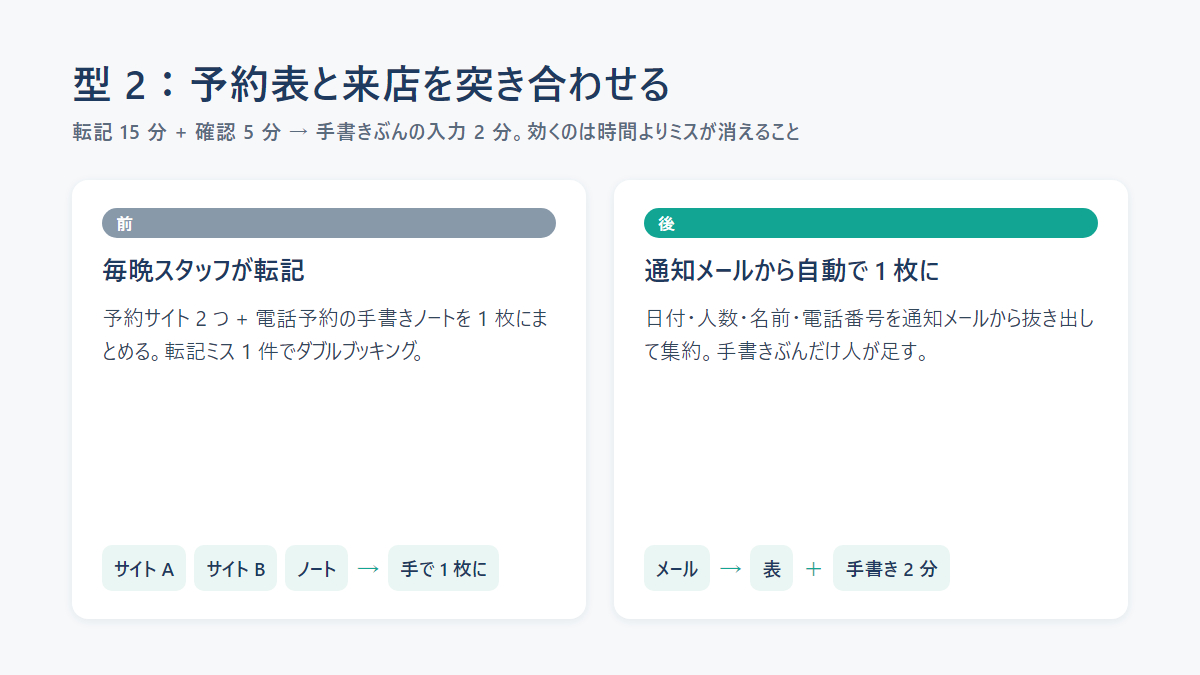The width and height of the screenshot is (1200, 675).
Task: Click description text about 日付・人数・名前
Action: 870,336
